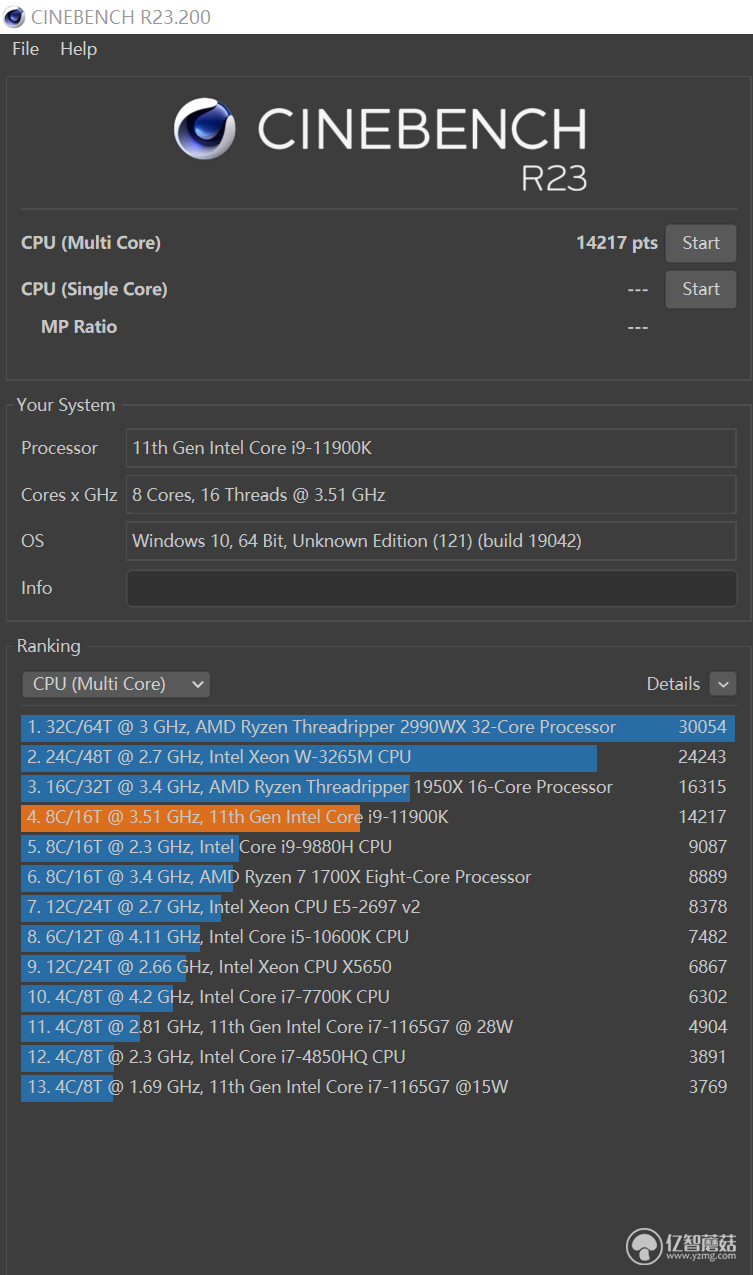Start the CPU Multi Core test
Screen dimensions: 753x1275
click(701, 243)
